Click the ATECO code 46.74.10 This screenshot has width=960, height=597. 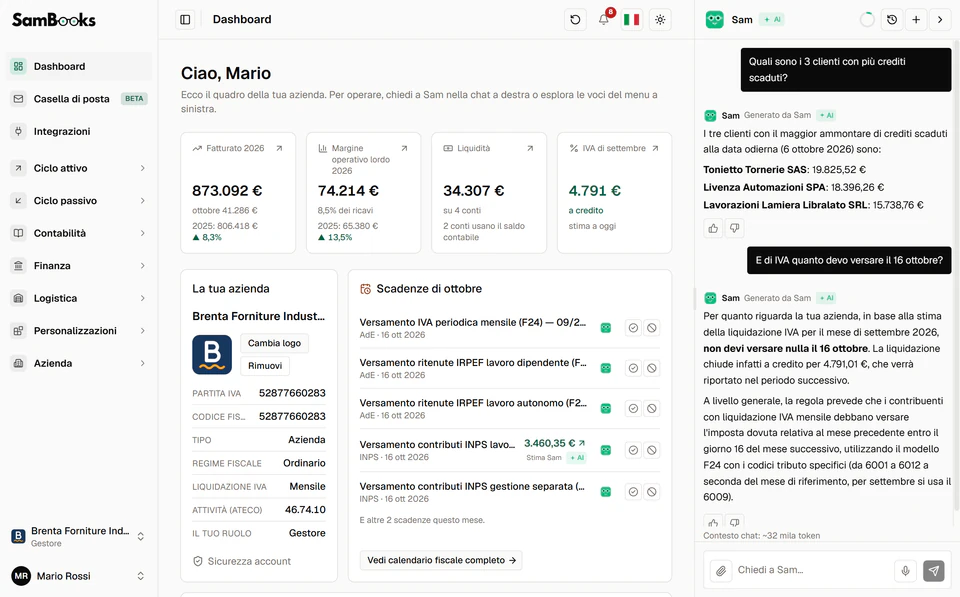(x=305, y=509)
